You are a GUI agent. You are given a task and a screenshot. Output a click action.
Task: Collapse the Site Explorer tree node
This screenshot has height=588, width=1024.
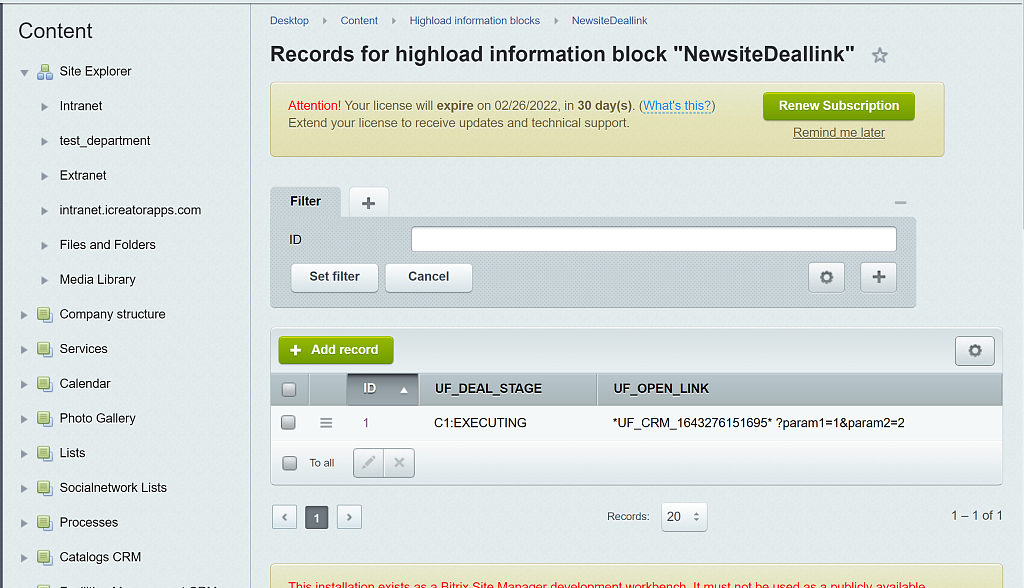(x=25, y=72)
